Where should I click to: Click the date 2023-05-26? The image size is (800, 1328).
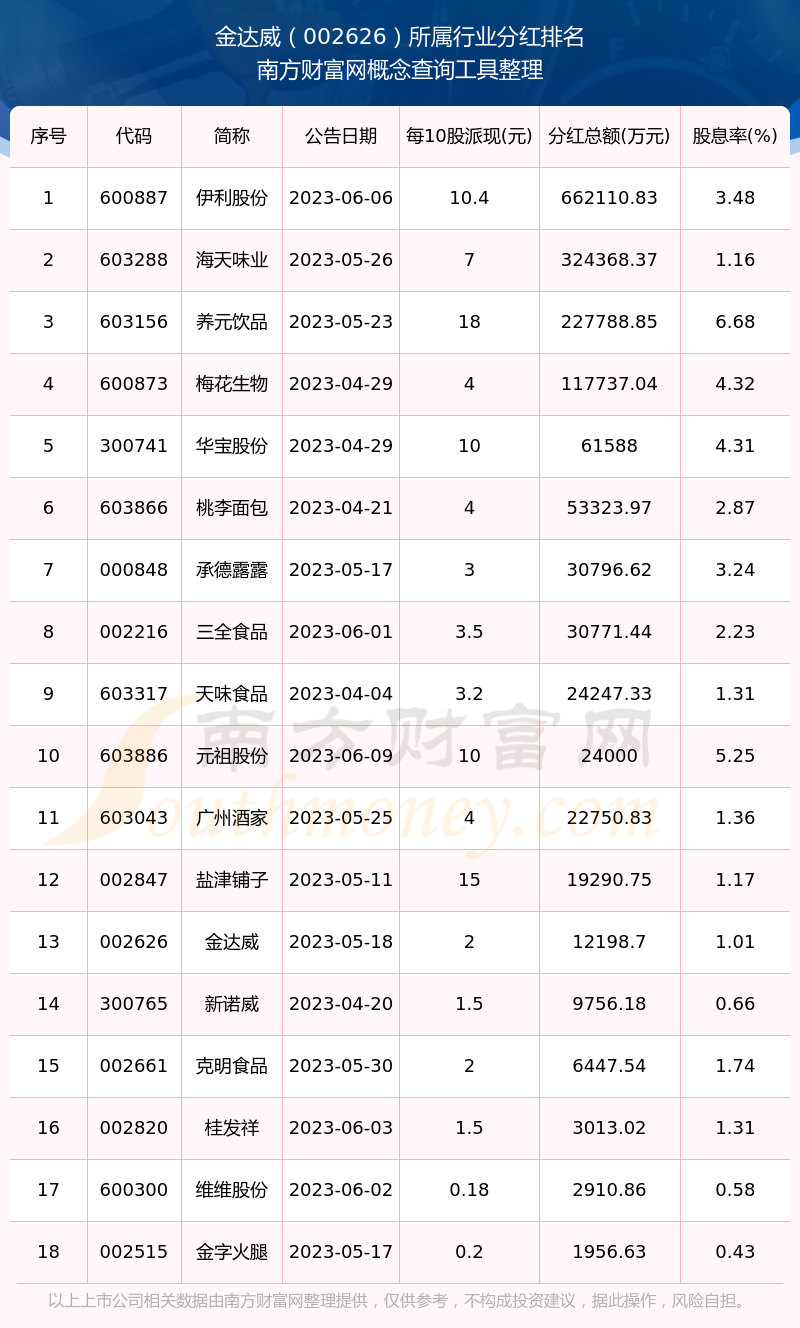(341, 260)
